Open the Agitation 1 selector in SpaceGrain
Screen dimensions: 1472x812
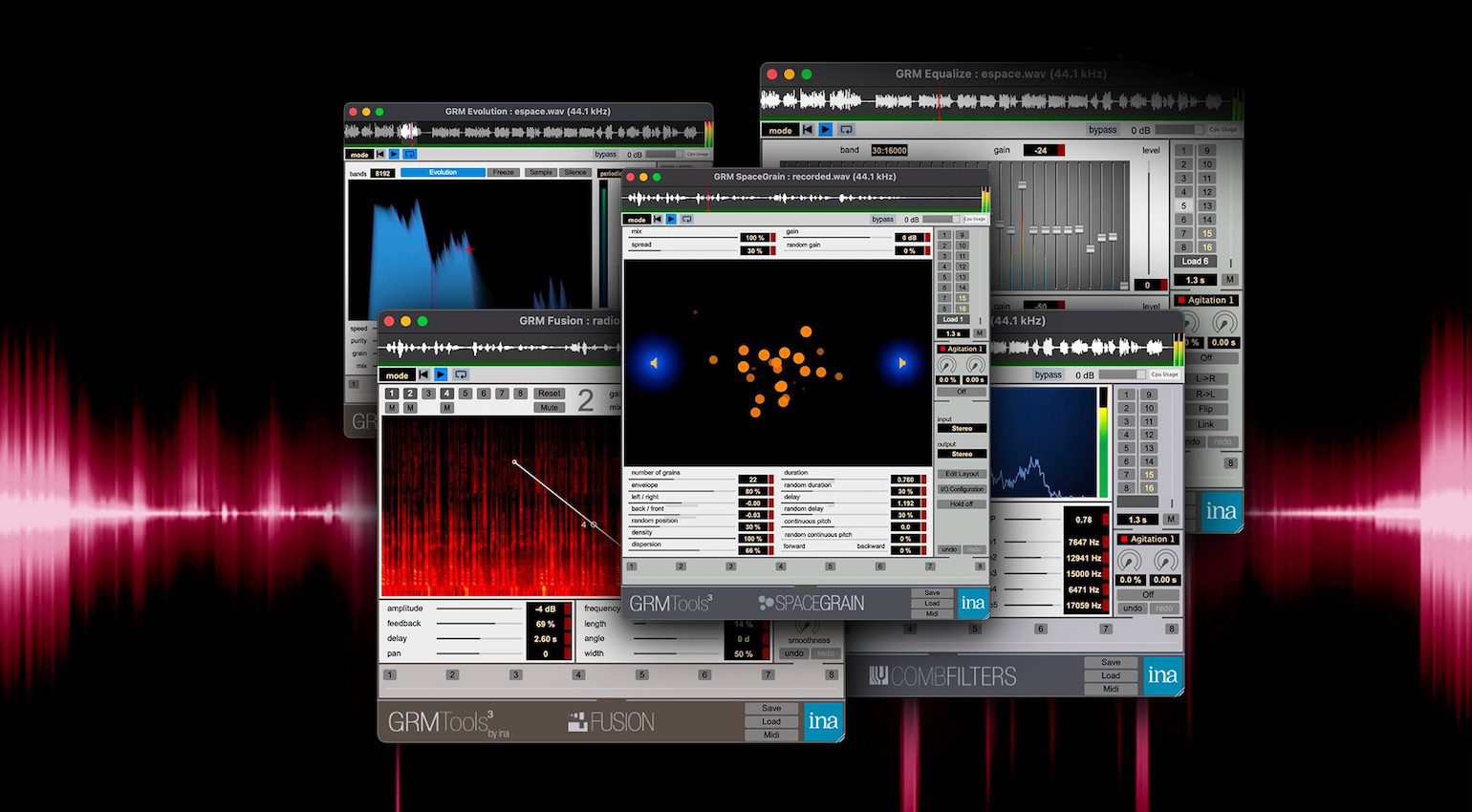[x=961, y=349]
